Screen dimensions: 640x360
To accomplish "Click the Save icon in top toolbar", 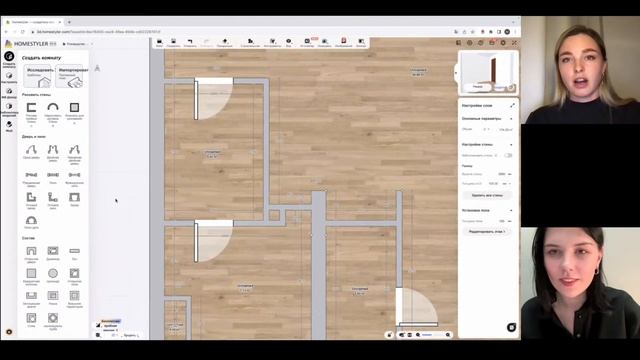I will 173,42.
